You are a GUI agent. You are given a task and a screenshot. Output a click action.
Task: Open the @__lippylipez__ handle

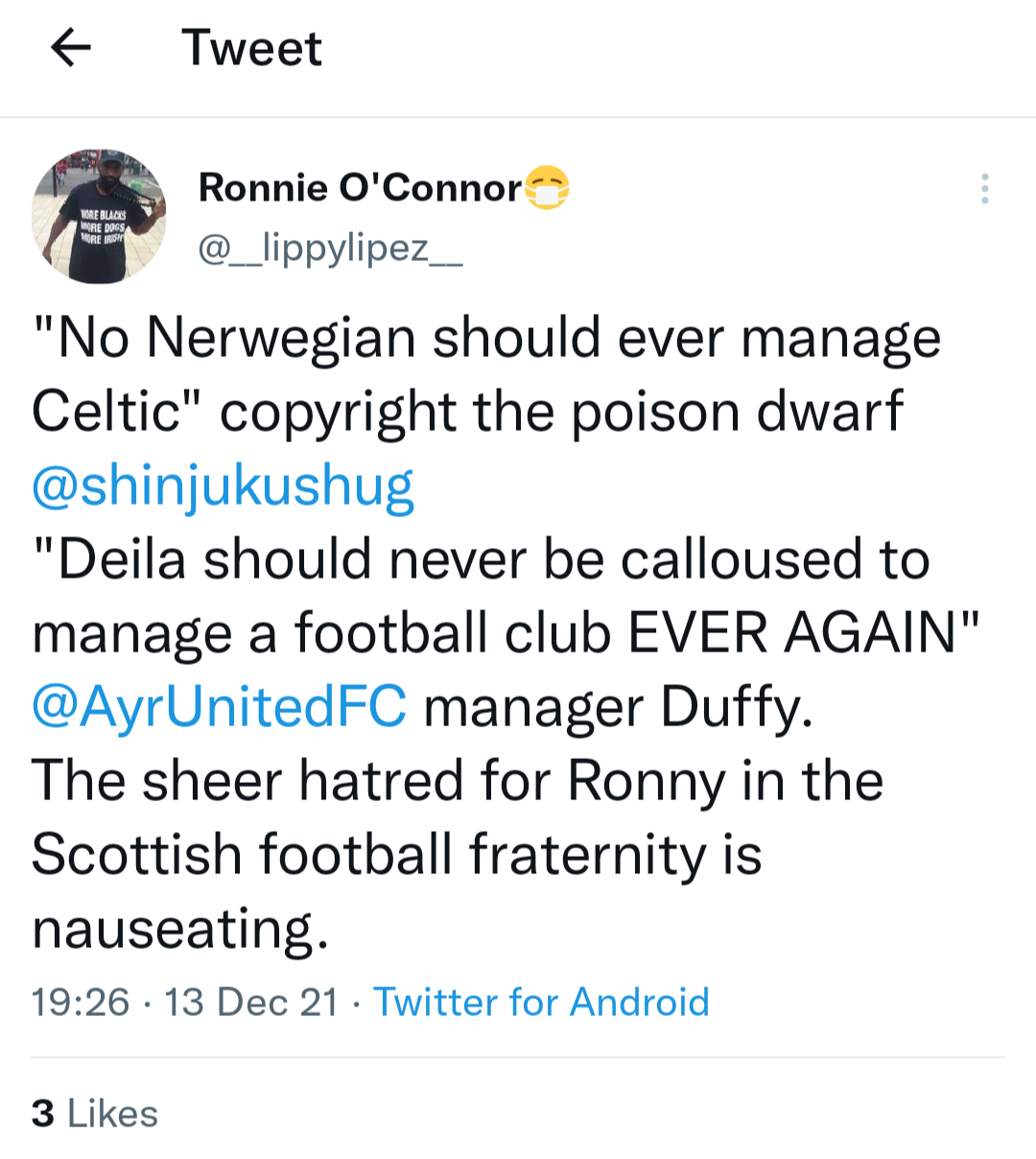coord(330,248)
